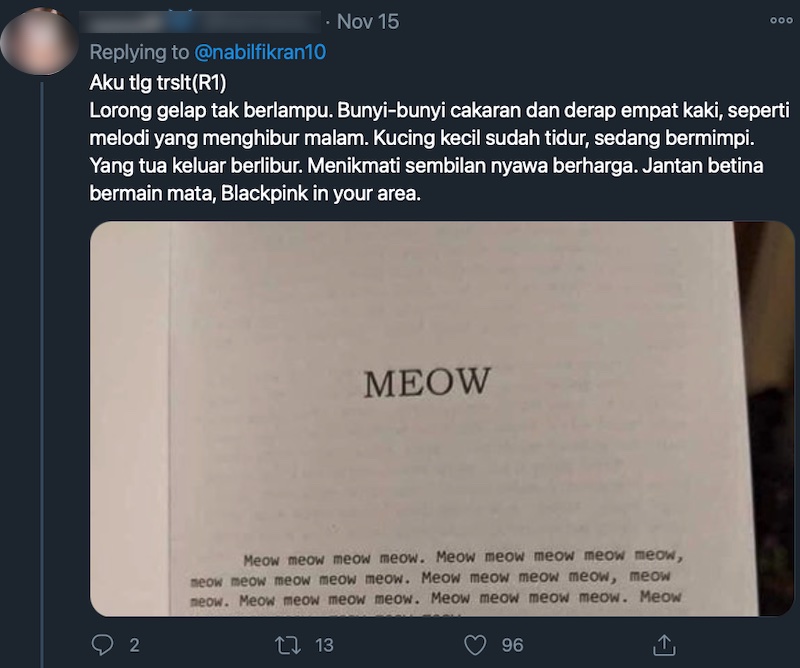
Task: Click the reply count showing 2
Action: tap(135, 645)
